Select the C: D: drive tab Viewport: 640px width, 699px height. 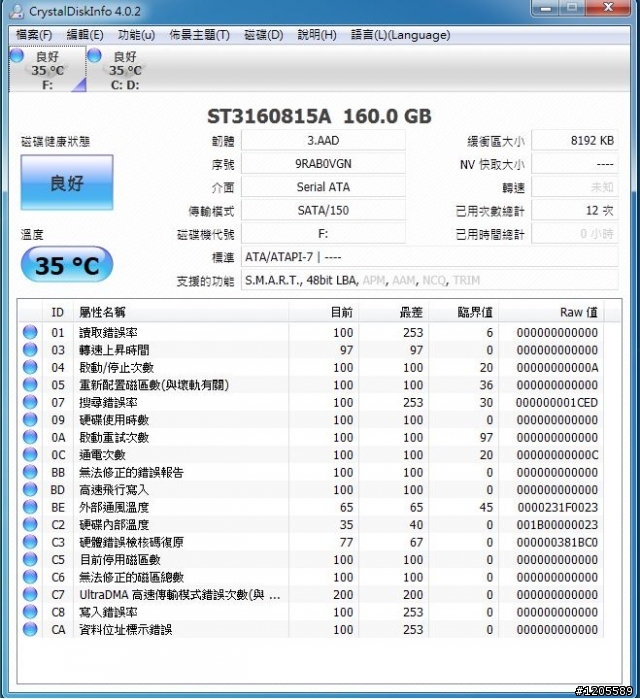pos(125,70)
